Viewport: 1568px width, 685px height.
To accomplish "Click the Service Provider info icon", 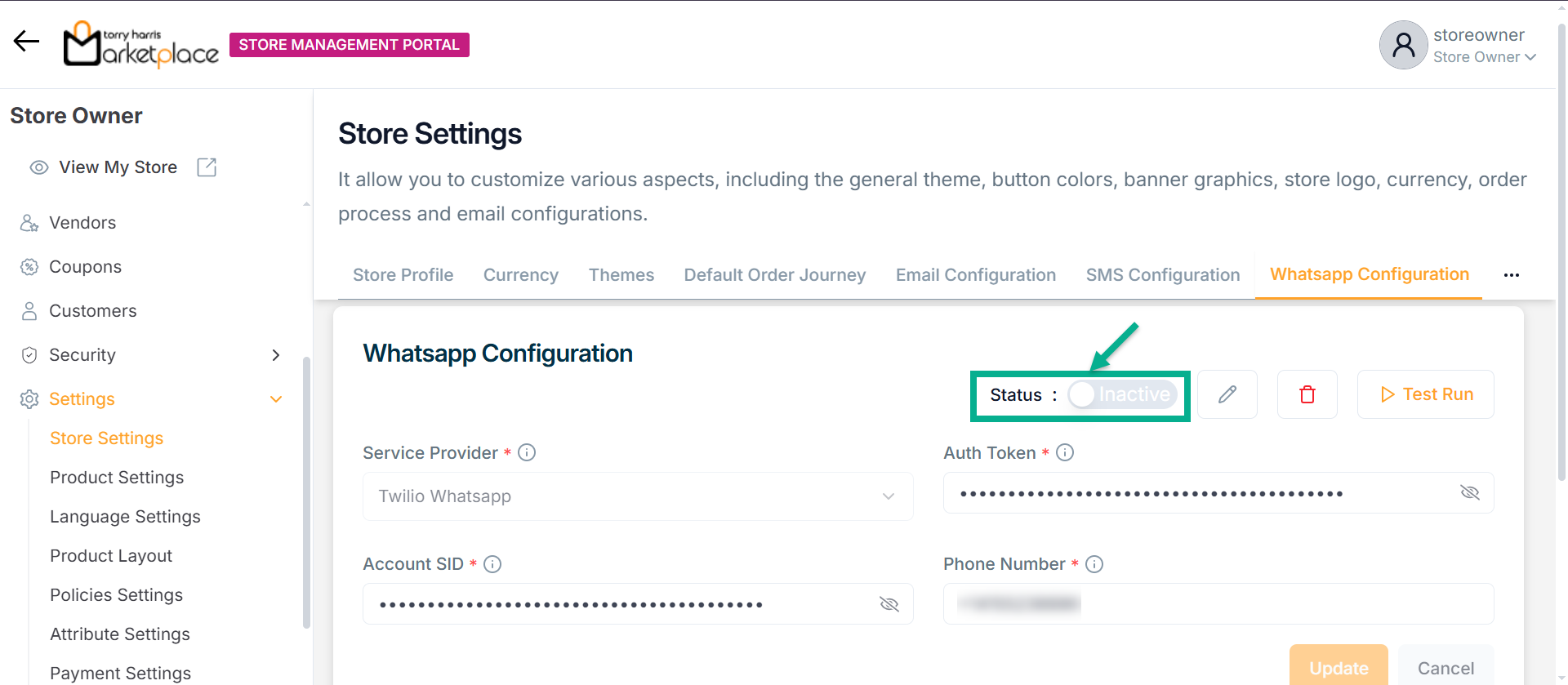I will (527, 452).
